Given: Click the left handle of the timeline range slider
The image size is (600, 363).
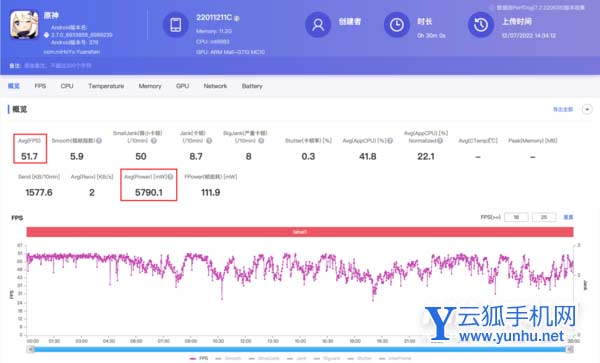Looking at the screenshot, I should tap(31, 349).
